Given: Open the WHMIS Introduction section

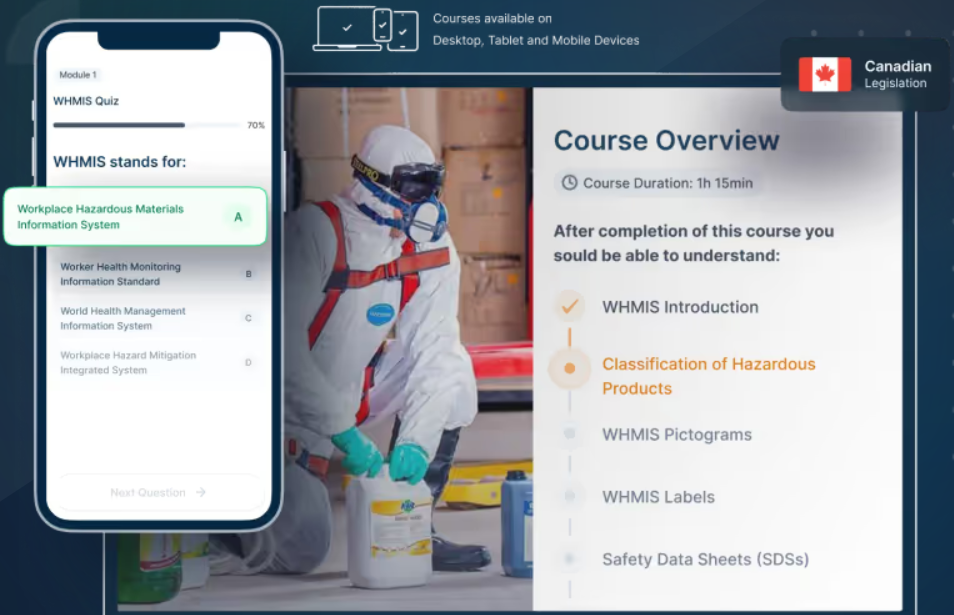Looking at the screenshot, I should click(680, 307).
